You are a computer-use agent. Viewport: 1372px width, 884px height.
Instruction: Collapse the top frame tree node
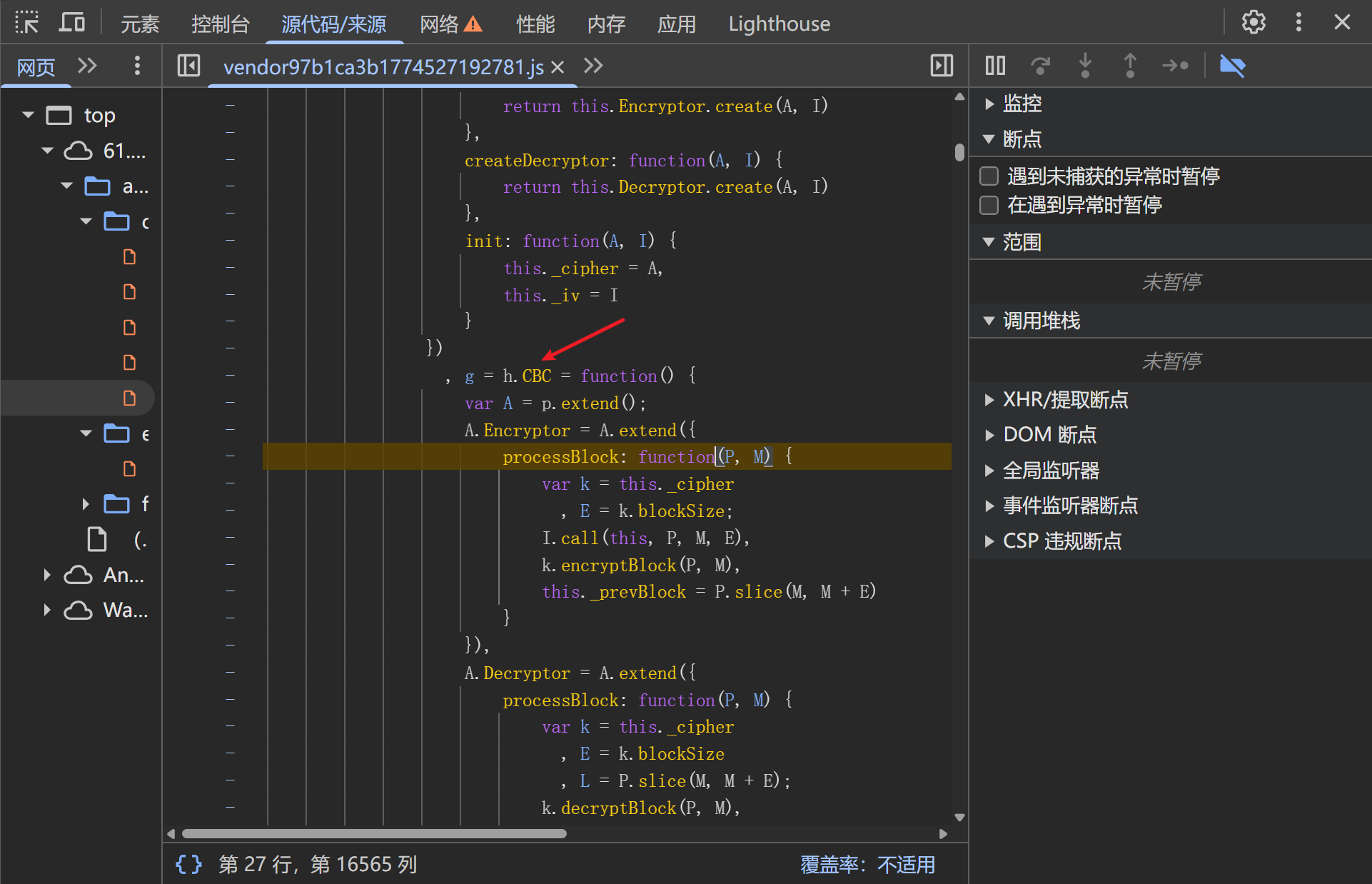(29, 115)
